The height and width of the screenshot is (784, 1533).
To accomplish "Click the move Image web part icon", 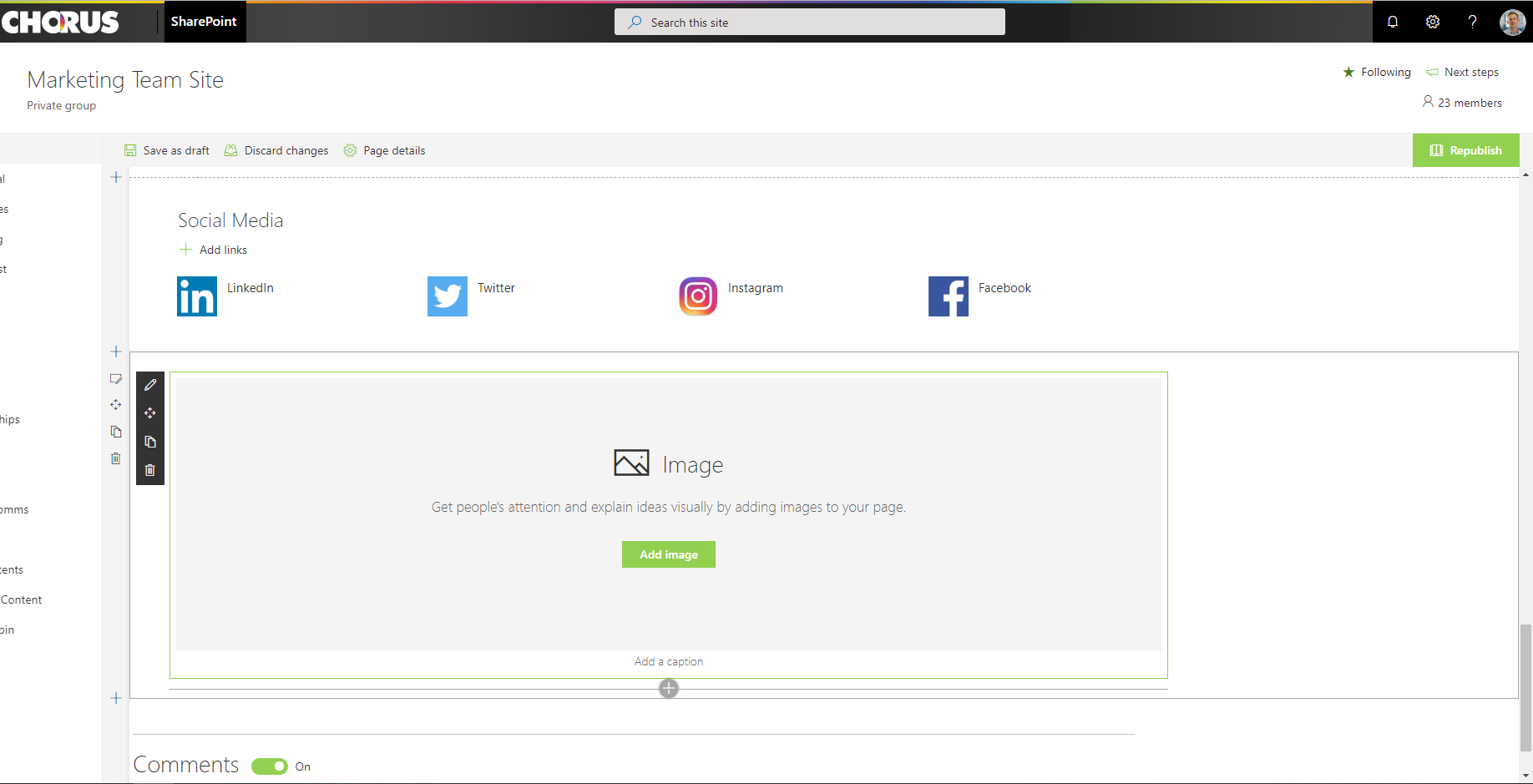I will [150, 413].
